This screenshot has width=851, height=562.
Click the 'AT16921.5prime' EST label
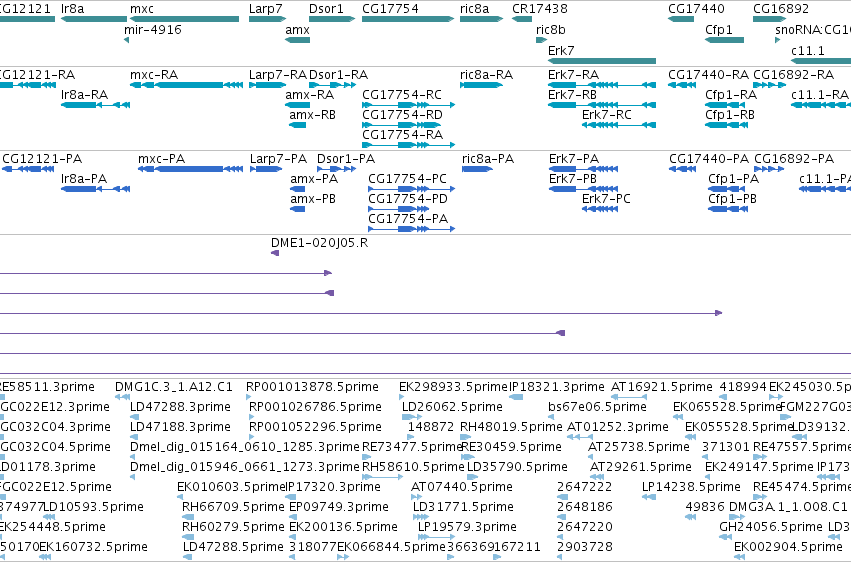(x=662, y=386)
